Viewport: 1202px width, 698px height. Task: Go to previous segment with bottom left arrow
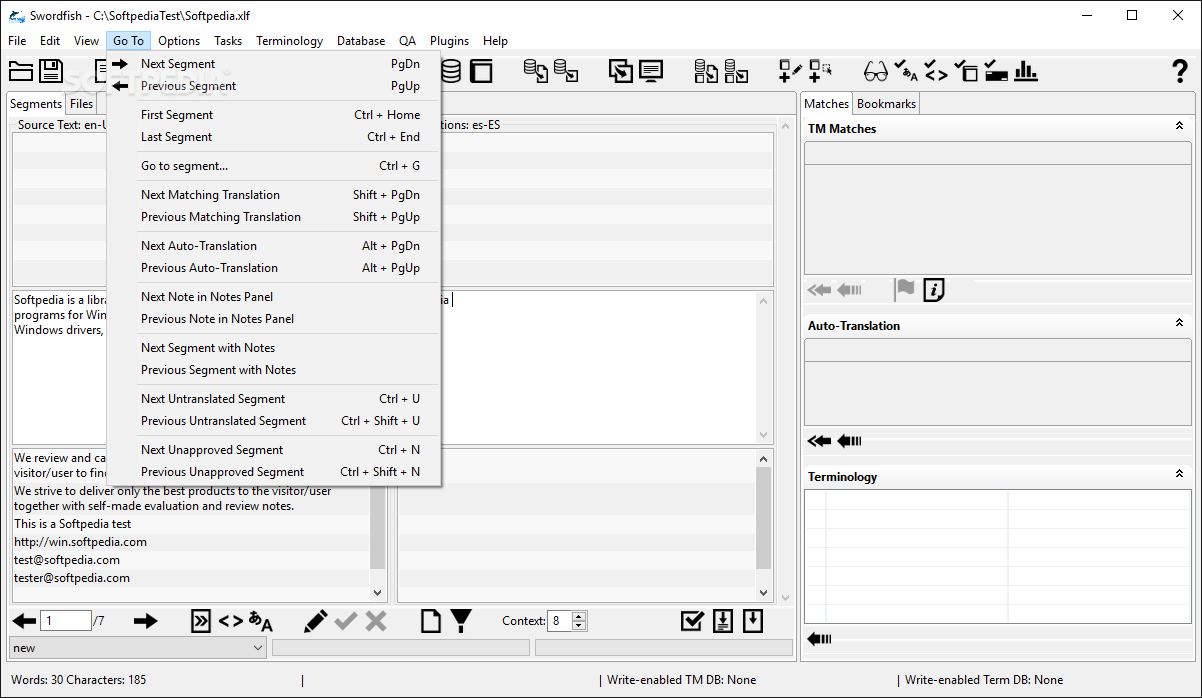click(24, 621)
